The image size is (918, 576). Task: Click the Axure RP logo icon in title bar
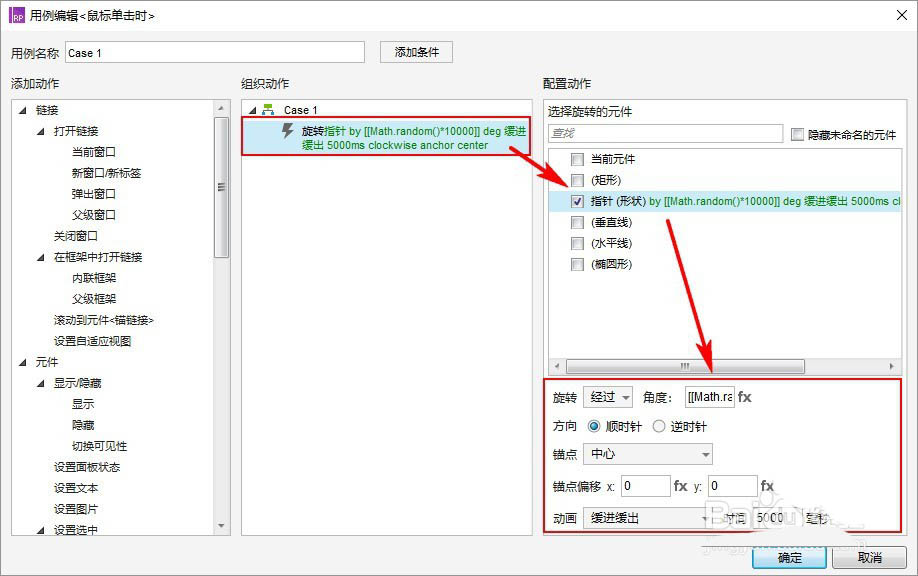coord(17,16)
